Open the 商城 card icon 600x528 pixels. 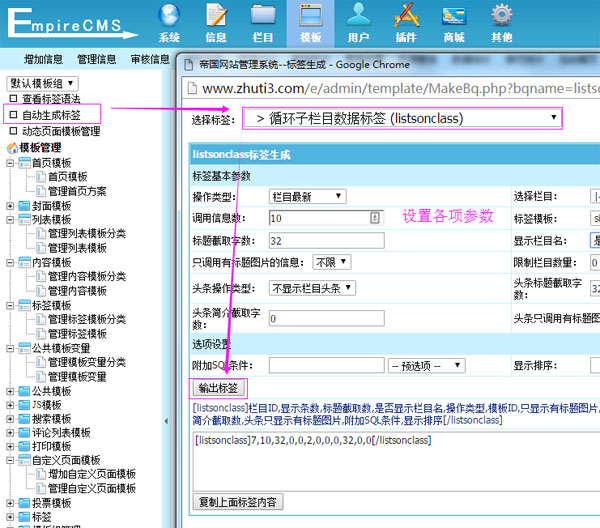tap(454, 16)
